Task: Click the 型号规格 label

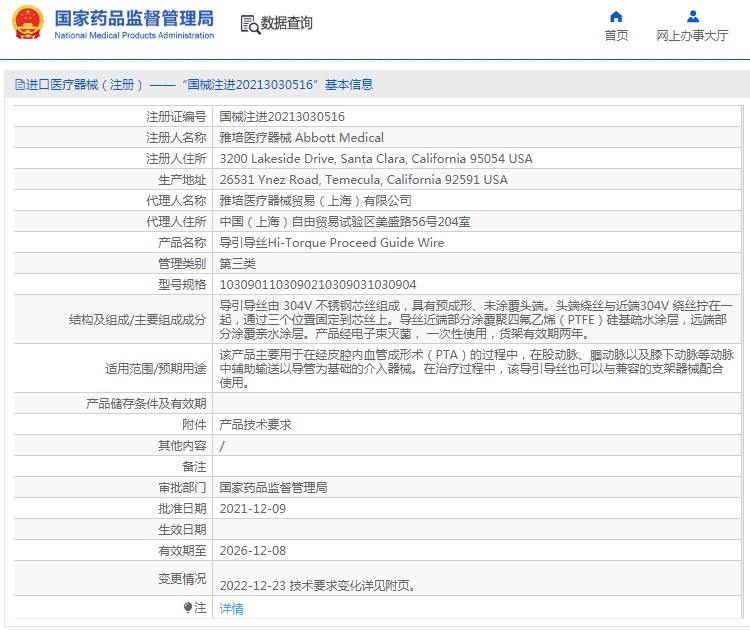Action: coord(182,285)
